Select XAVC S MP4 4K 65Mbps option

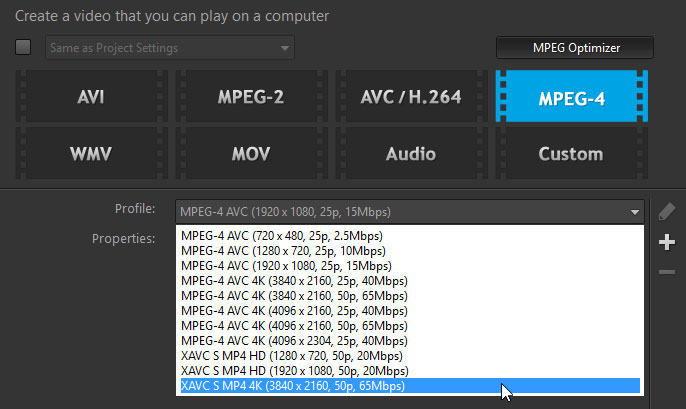[292, 386]
